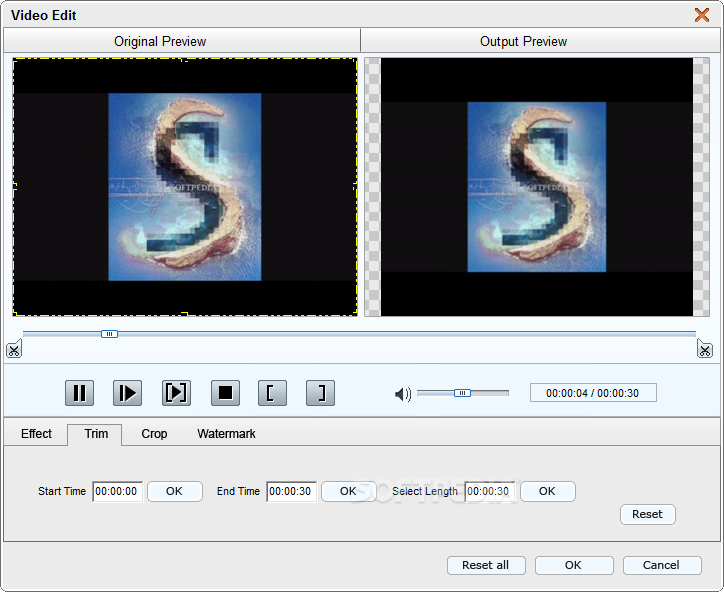This screenshot has height=592, width=724.
Task: Click the End Time input field
Action: pos(291,491)
